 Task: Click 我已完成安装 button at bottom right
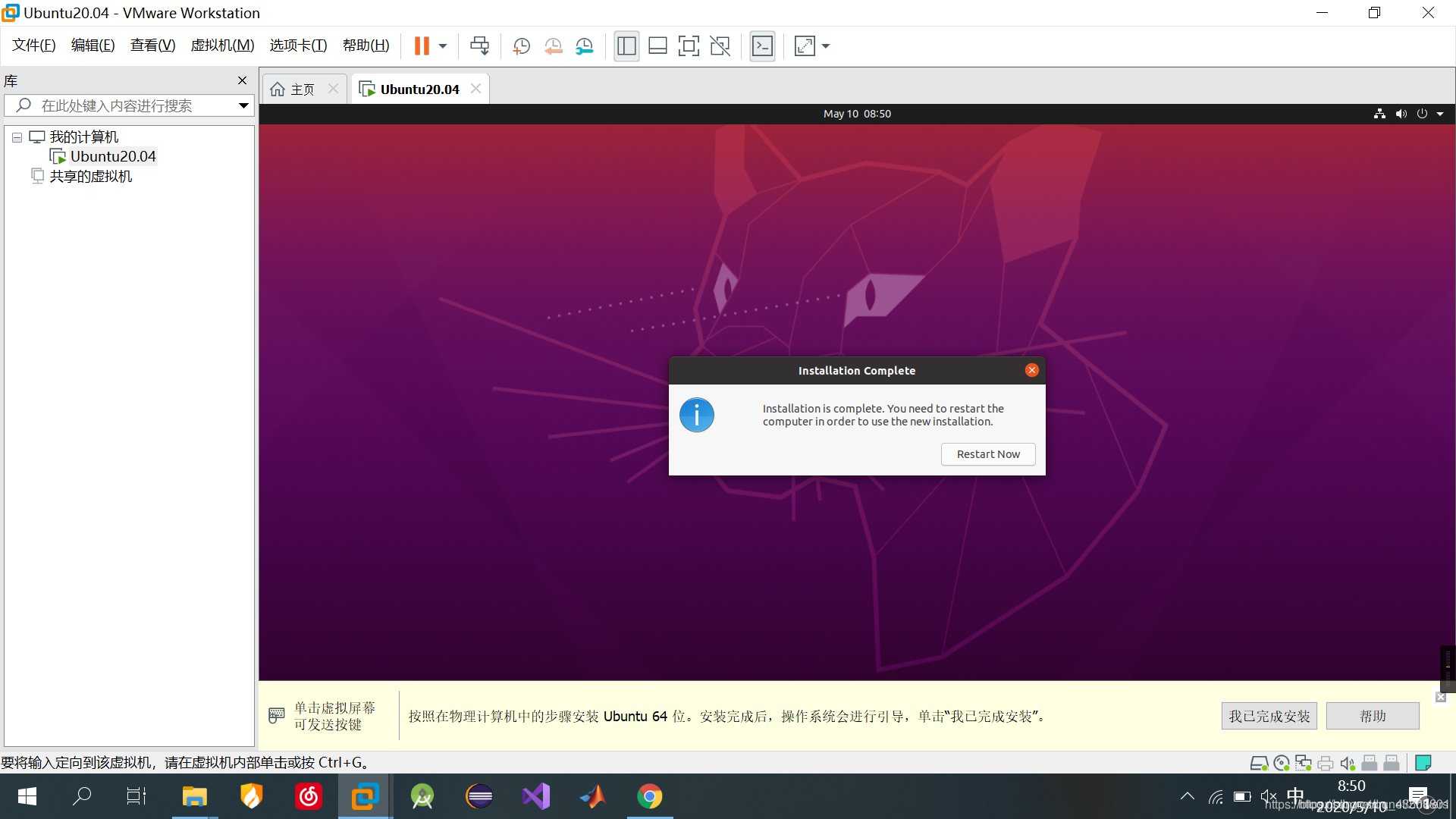(1269, 716)
